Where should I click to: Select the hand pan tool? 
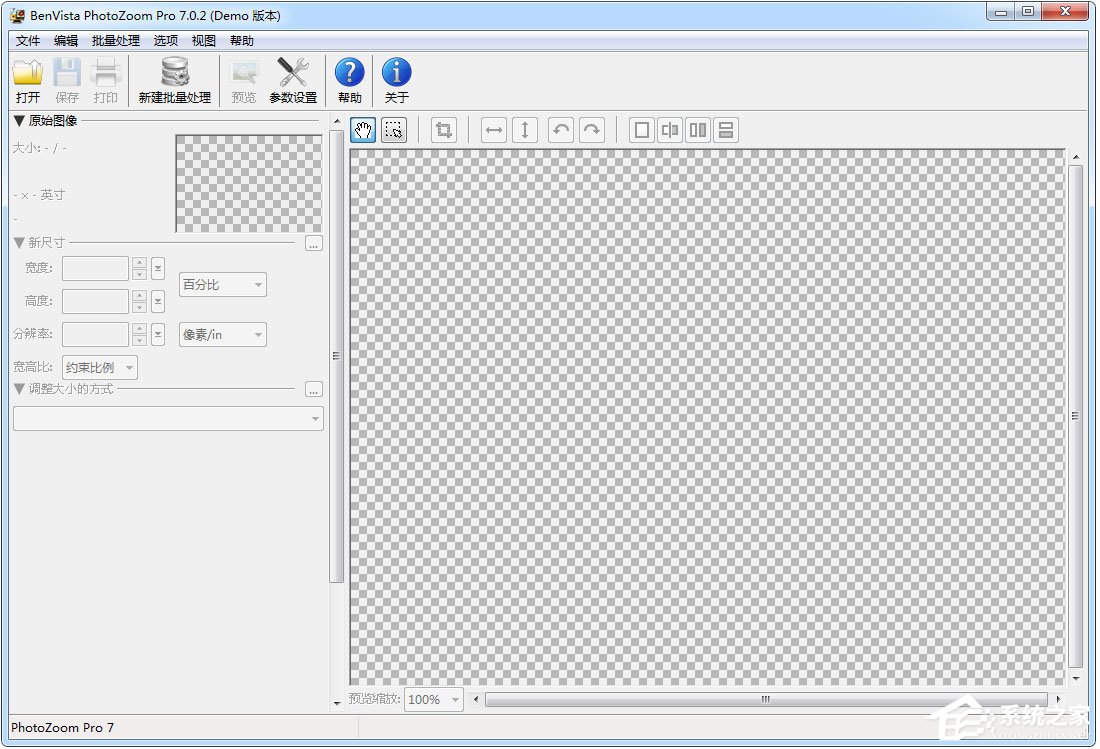pos(364,130)
